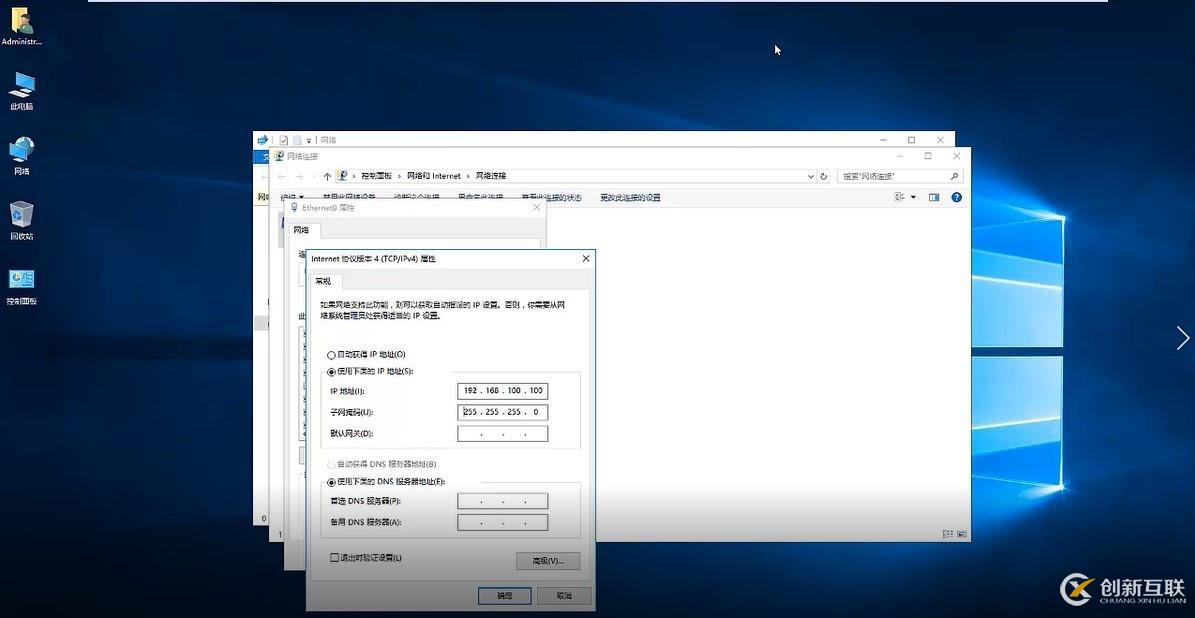Click the 首选 DNS 服务器 input field
Viewport: 1195px width, 618px height.
pos(502,501)
